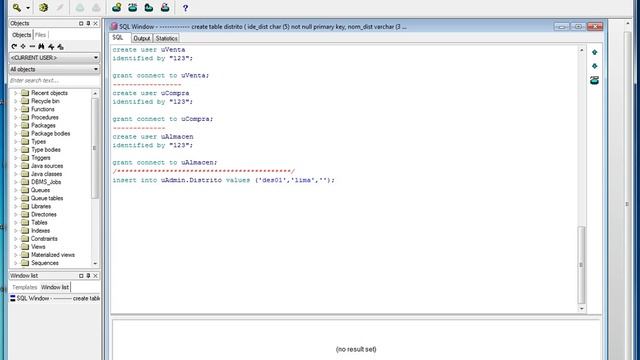Pin the Window list panel
This screenshot has width=640, height=360.
point(88,276)
